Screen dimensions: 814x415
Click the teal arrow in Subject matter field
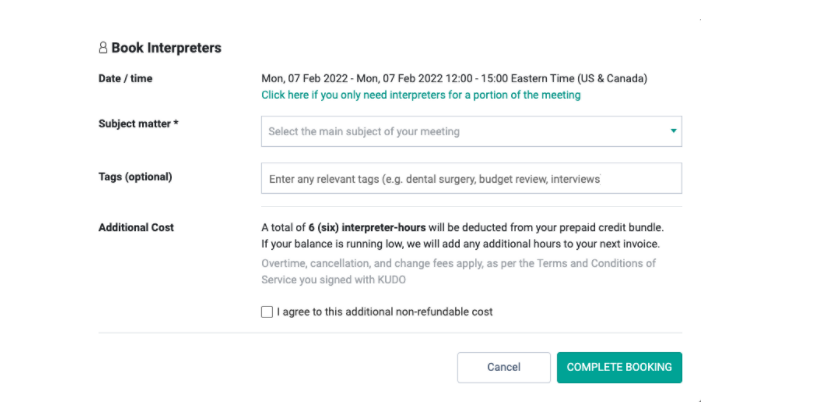(673, 131)
